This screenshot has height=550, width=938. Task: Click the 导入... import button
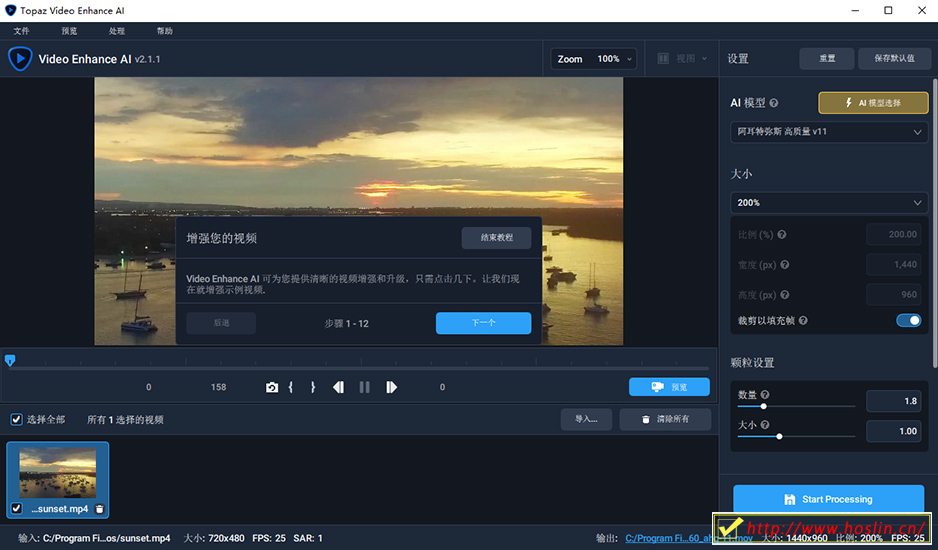point(586,419)
